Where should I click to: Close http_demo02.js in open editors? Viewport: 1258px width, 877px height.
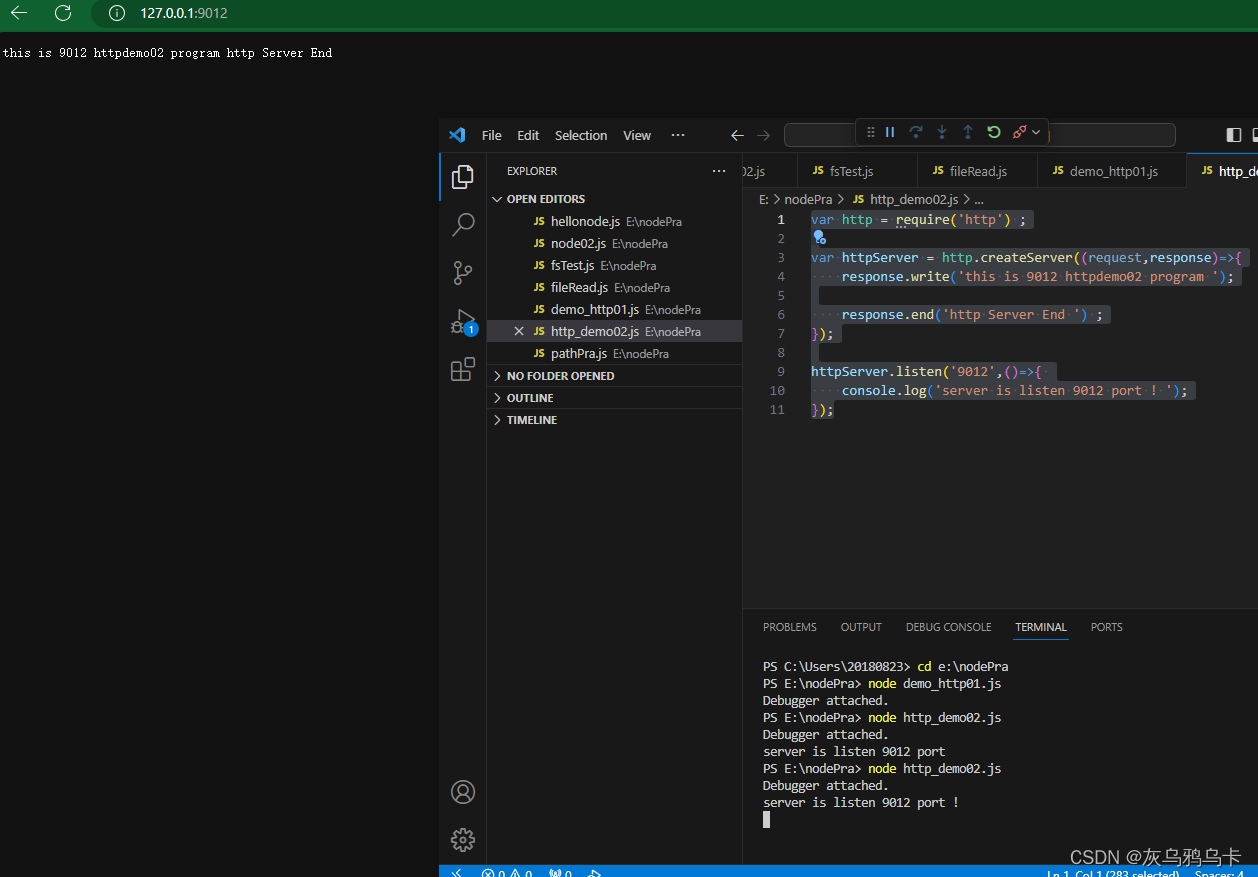click(518, 331)
